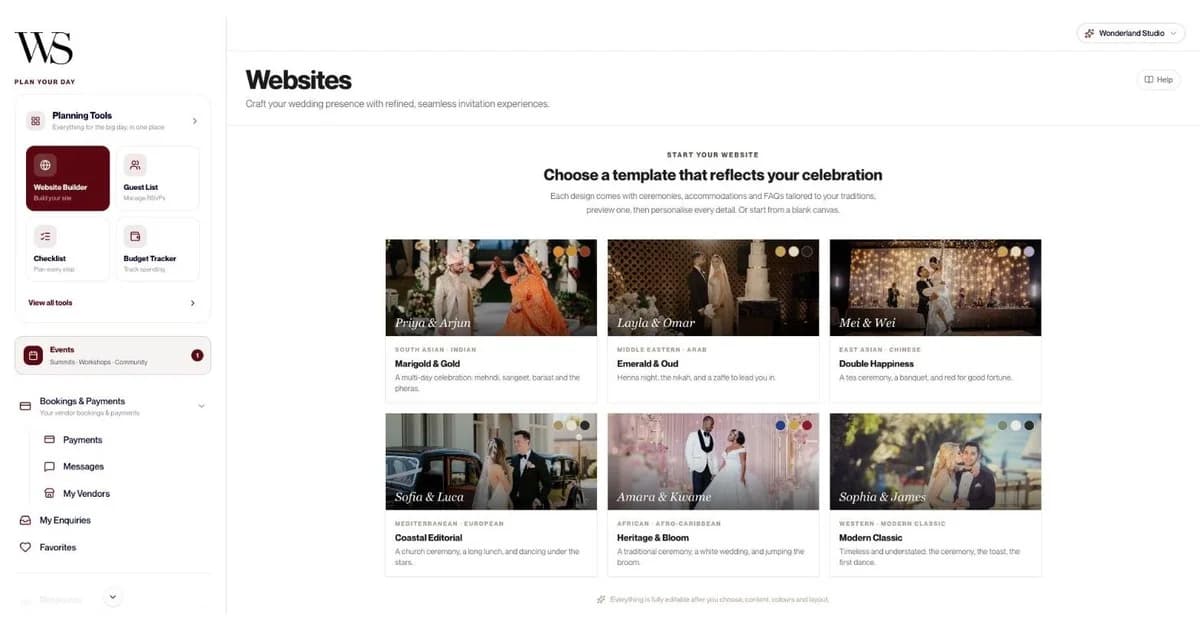The width and height of the screenshot is (1200, 630).
Task: Select the tan swatch on Sofia & Luca
Action: [x=558, y=425]
